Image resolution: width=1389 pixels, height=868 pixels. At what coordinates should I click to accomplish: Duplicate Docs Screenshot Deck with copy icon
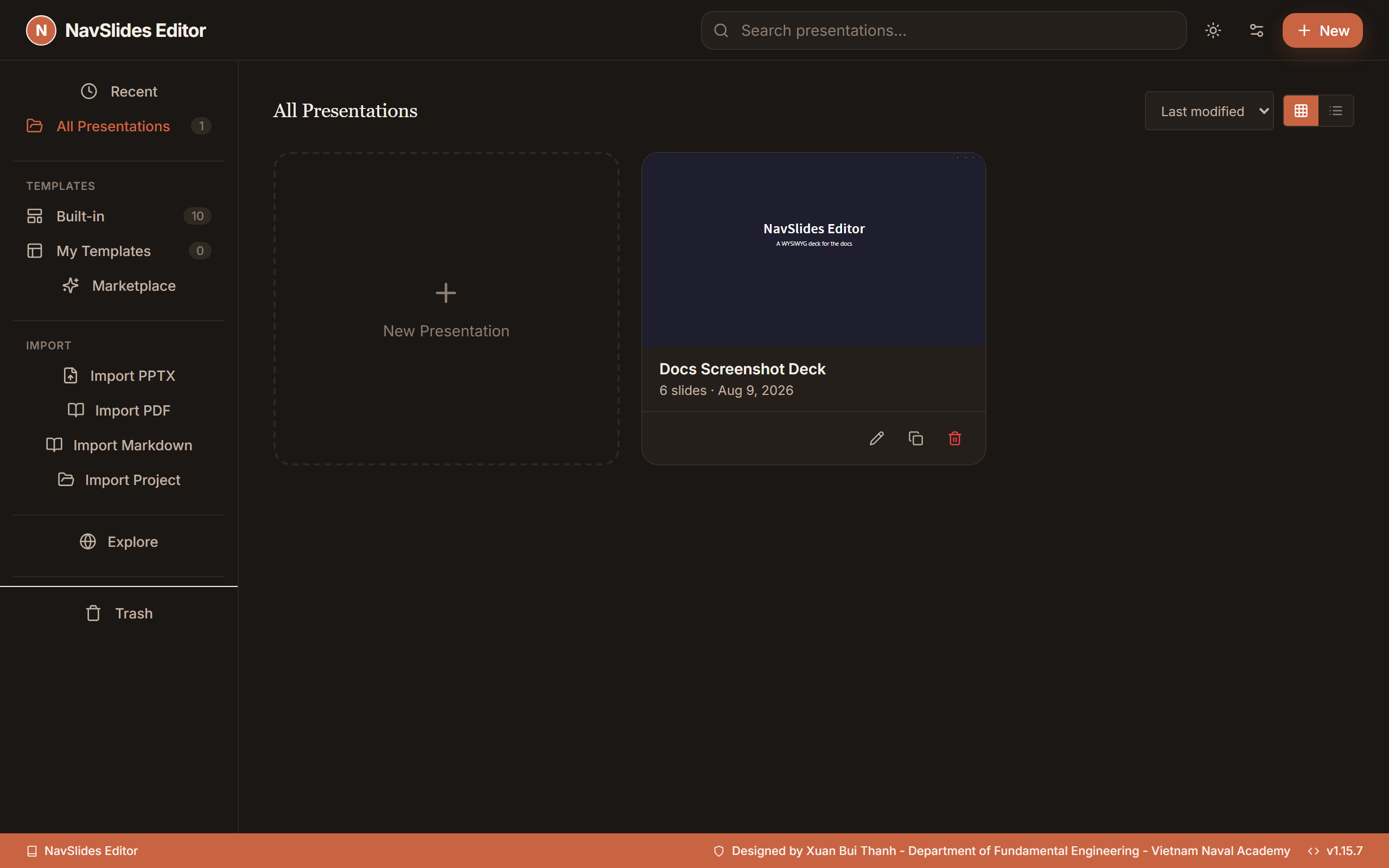point(915,438)
